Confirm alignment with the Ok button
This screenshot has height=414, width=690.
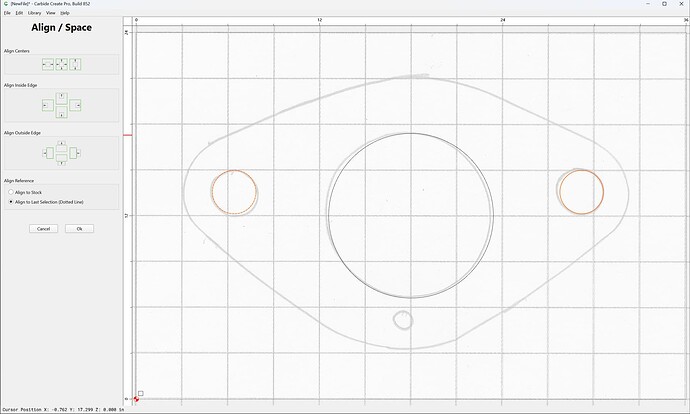[x=79, y=229]
